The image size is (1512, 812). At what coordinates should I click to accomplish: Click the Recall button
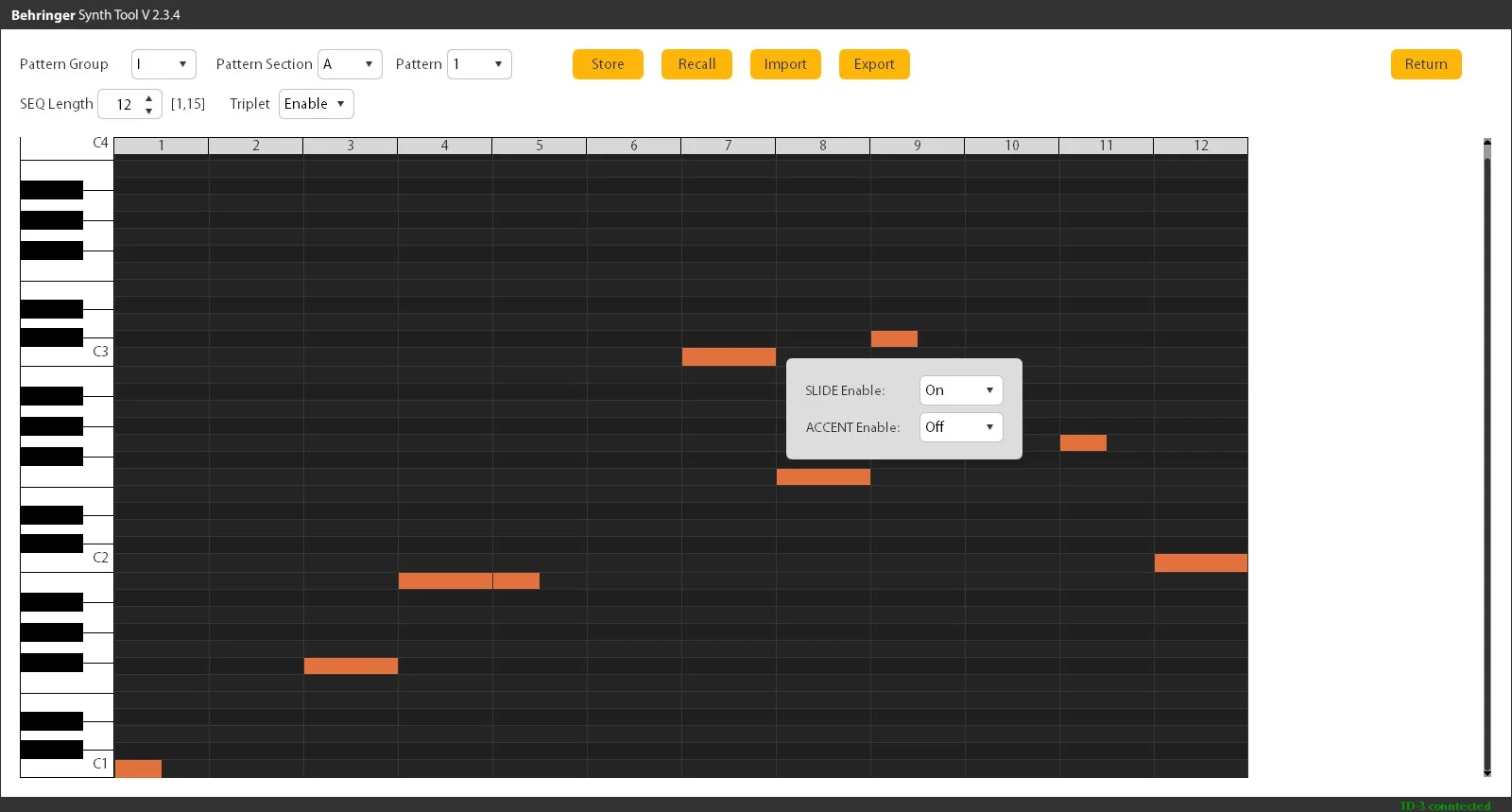click(x=696, y=64)
